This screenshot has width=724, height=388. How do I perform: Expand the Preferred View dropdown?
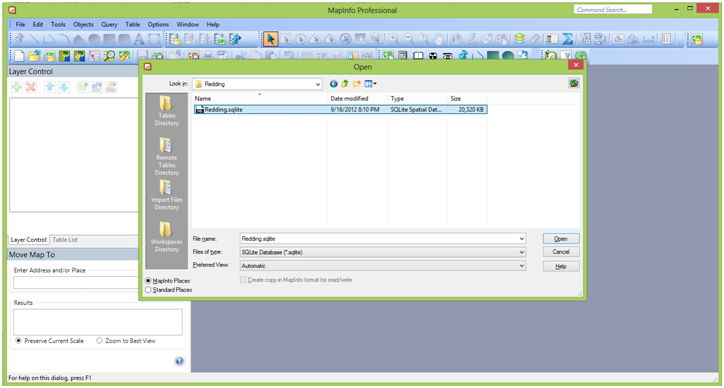click(522, 266)
